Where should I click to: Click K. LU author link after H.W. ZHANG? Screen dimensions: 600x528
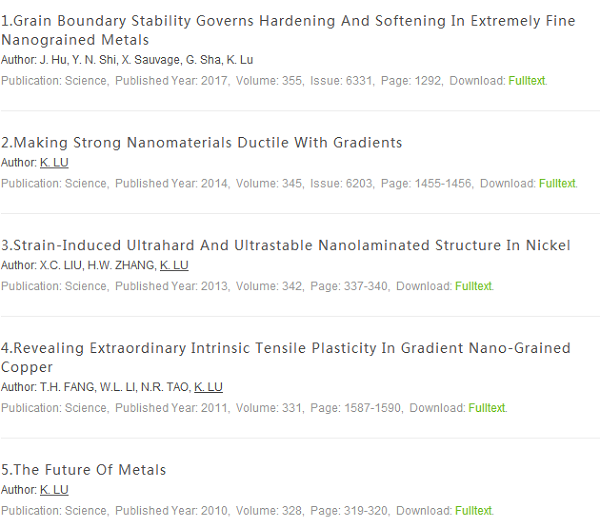click(174, 265)
